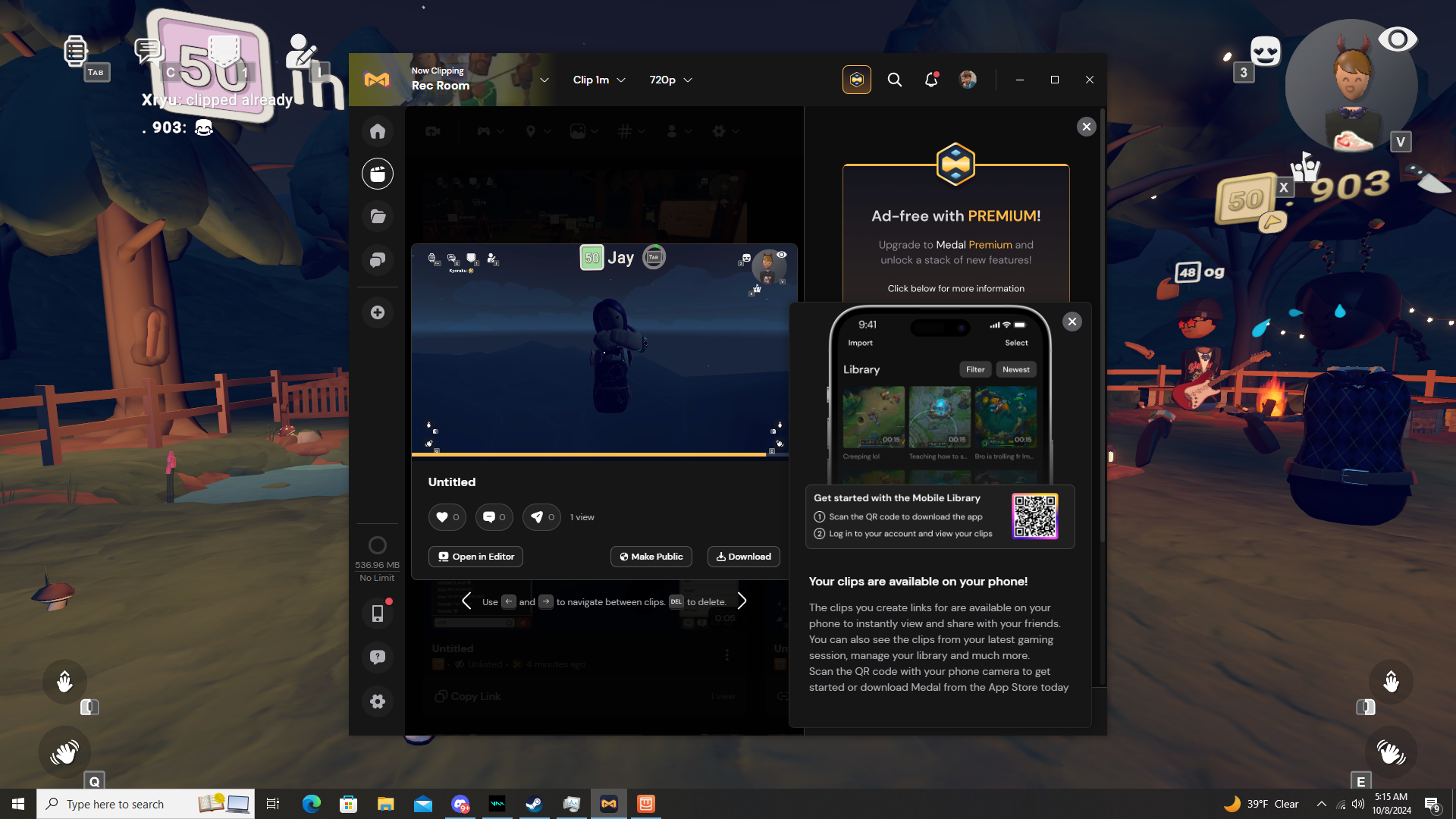Open the Clips library icon in sidebar
Viewport: 1456px width, 819px height.
coord(378,174)
